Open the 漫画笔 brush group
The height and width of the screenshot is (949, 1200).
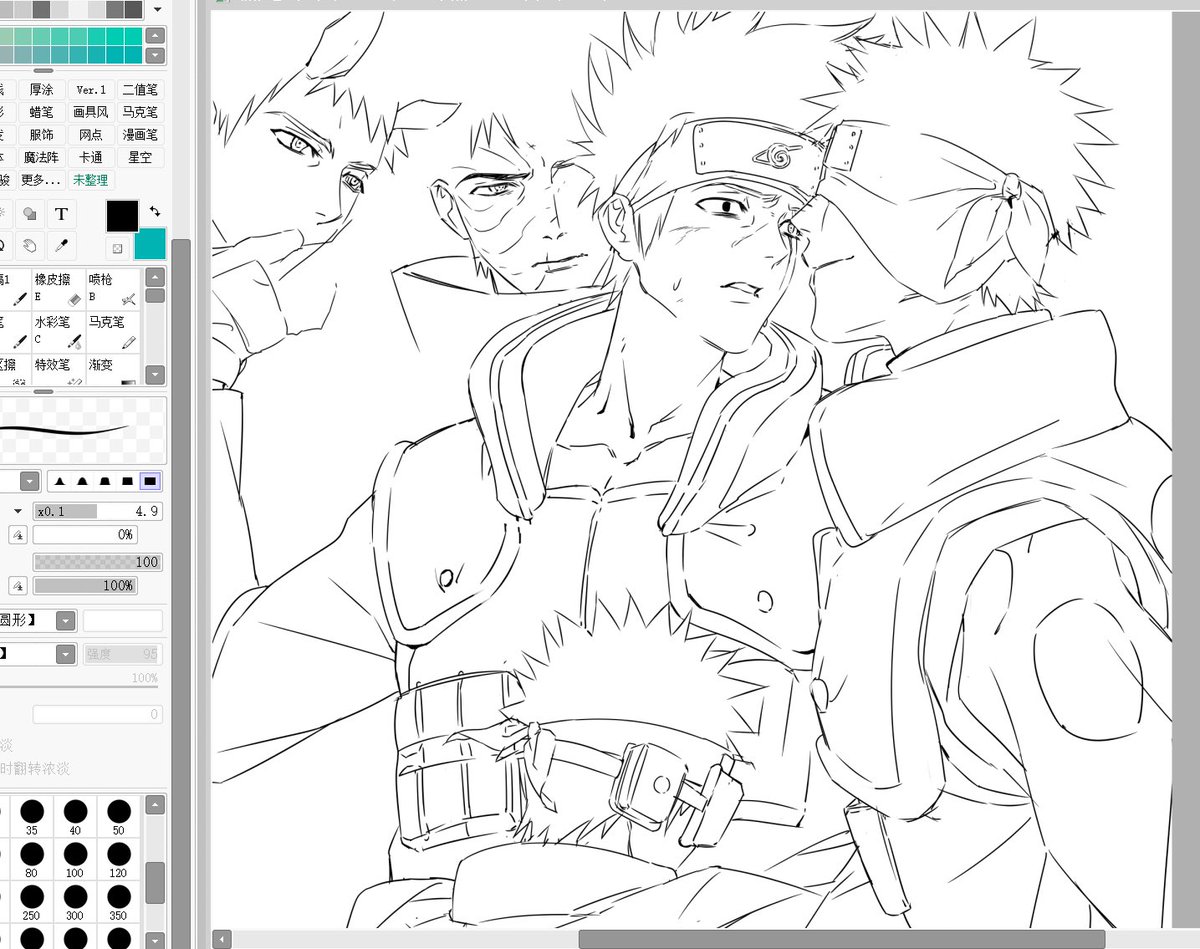tap(140, 135)
